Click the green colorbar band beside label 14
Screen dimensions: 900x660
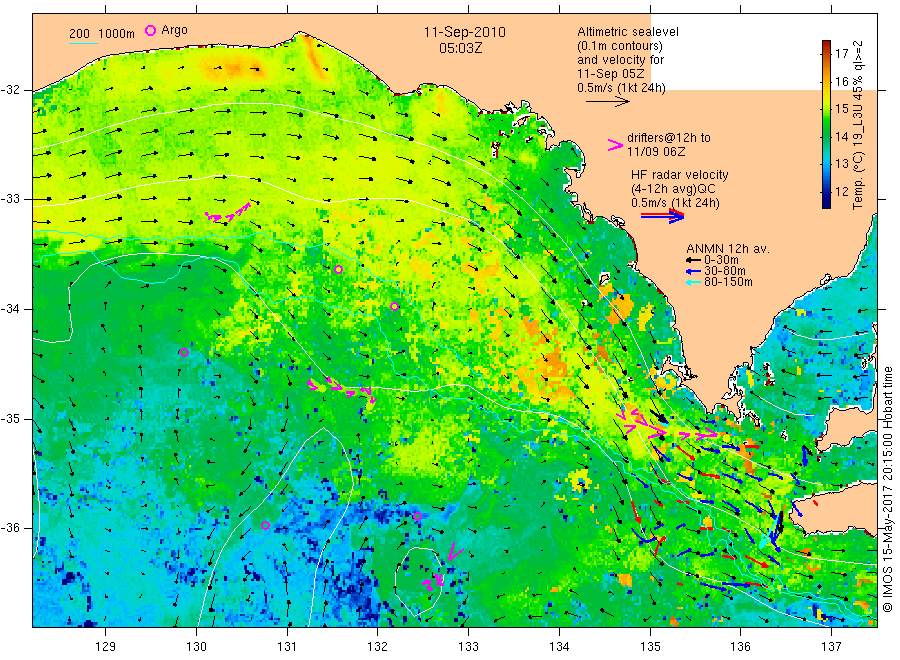(826, 136)
